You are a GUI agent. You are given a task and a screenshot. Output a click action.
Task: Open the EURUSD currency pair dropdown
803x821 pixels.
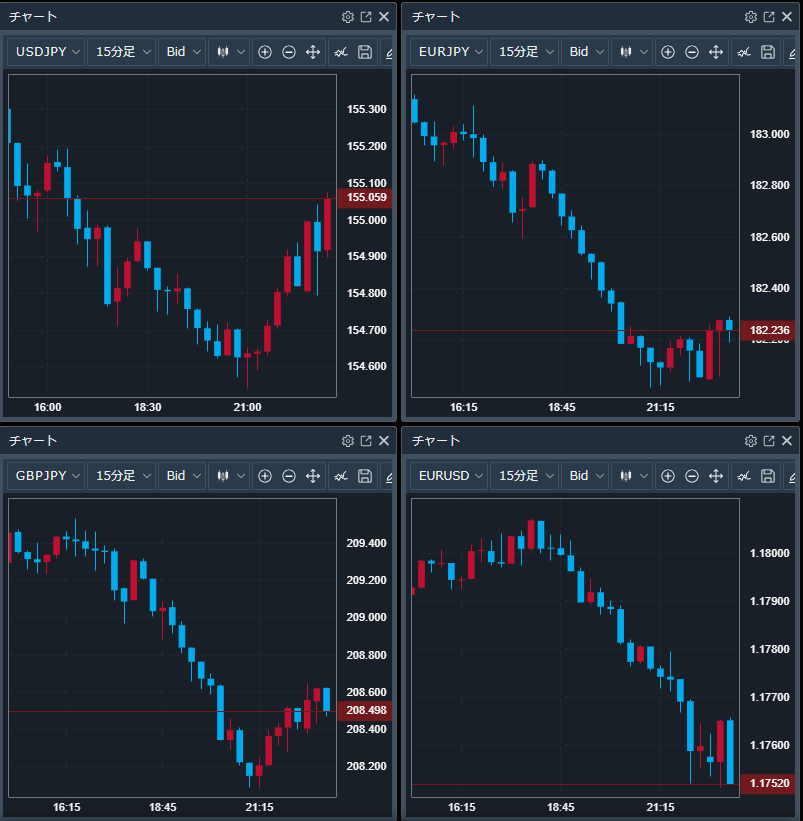(x=450, y=476)
